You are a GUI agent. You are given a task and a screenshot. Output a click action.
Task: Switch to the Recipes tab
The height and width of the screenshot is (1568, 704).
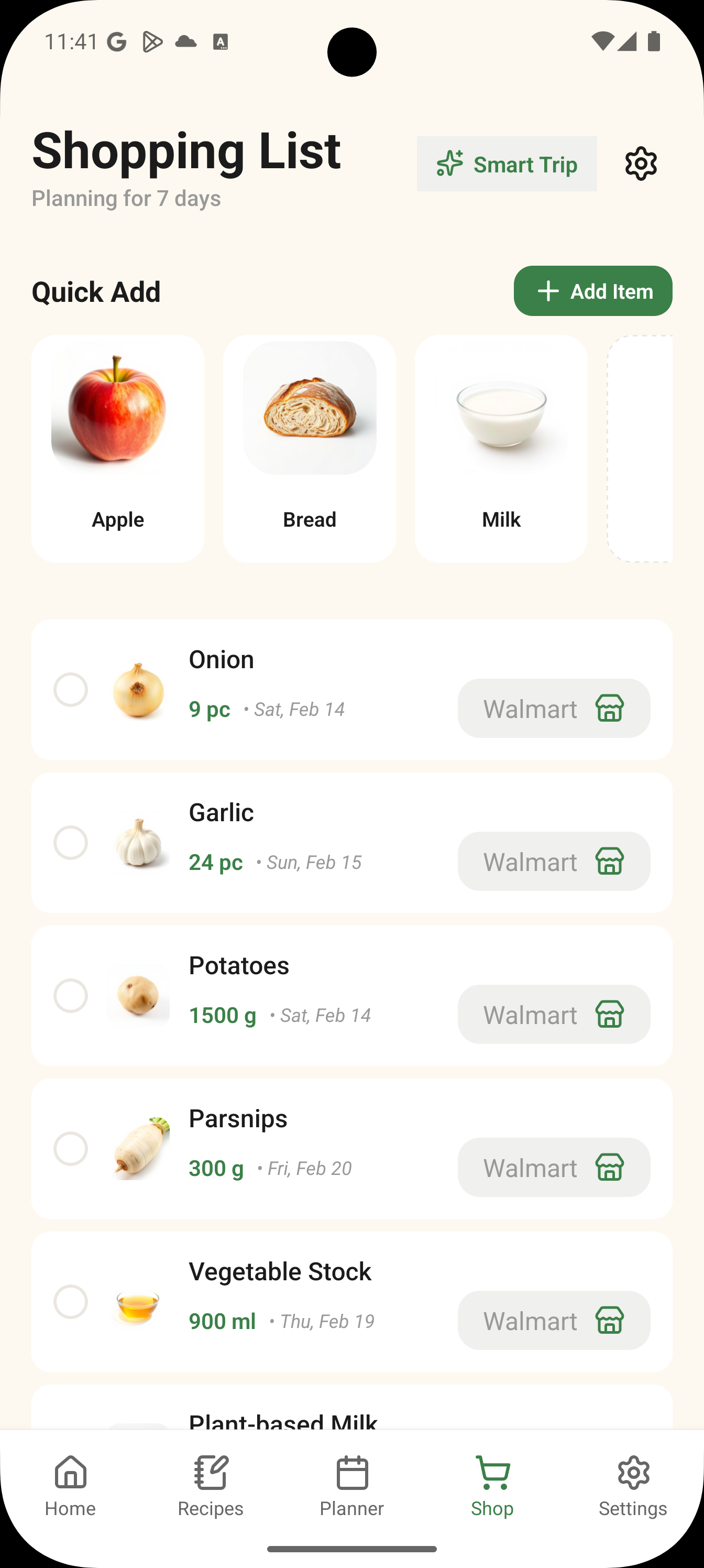tap(211, 1485)
